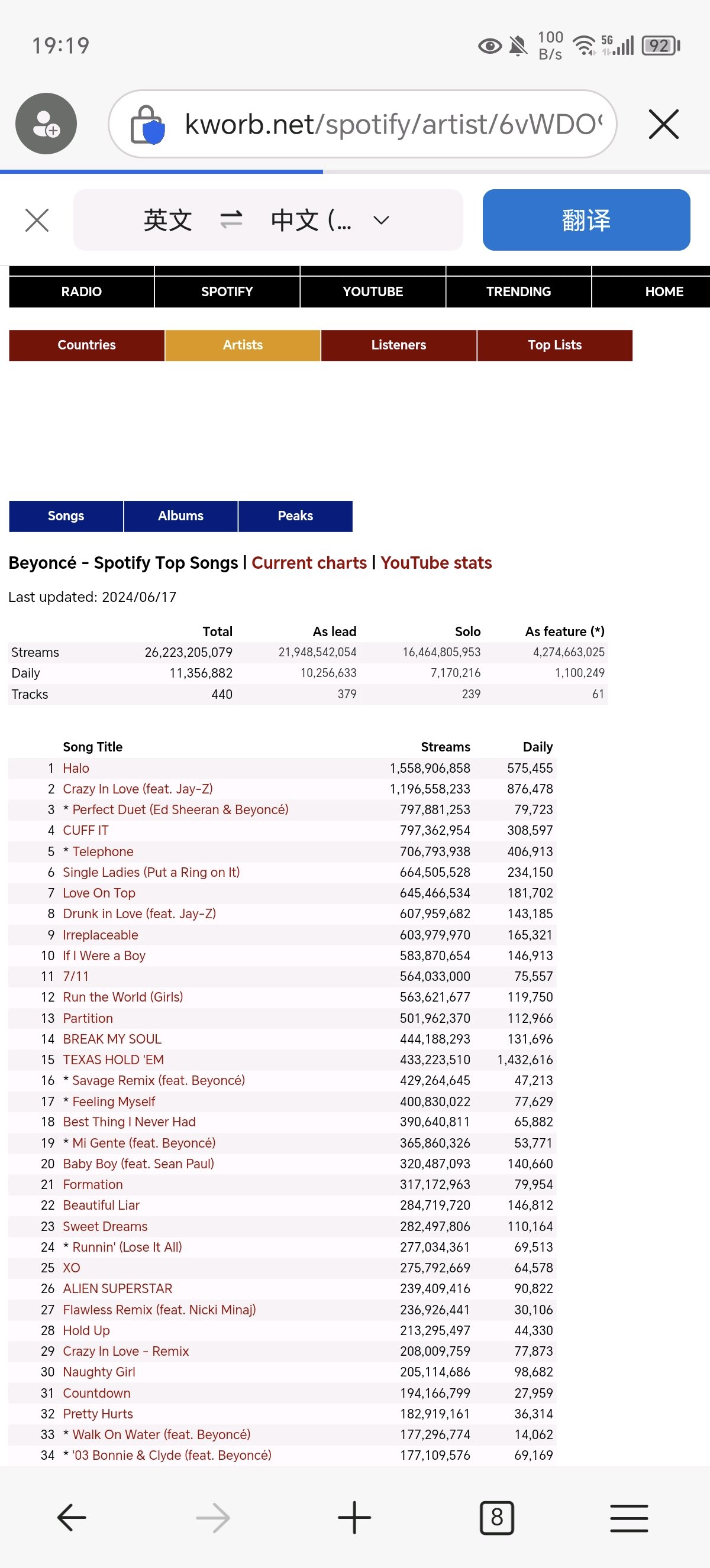Viewport: 710px width, 1568px height.
Task: Switch to the Listeners tab
Action: [399, 345]
